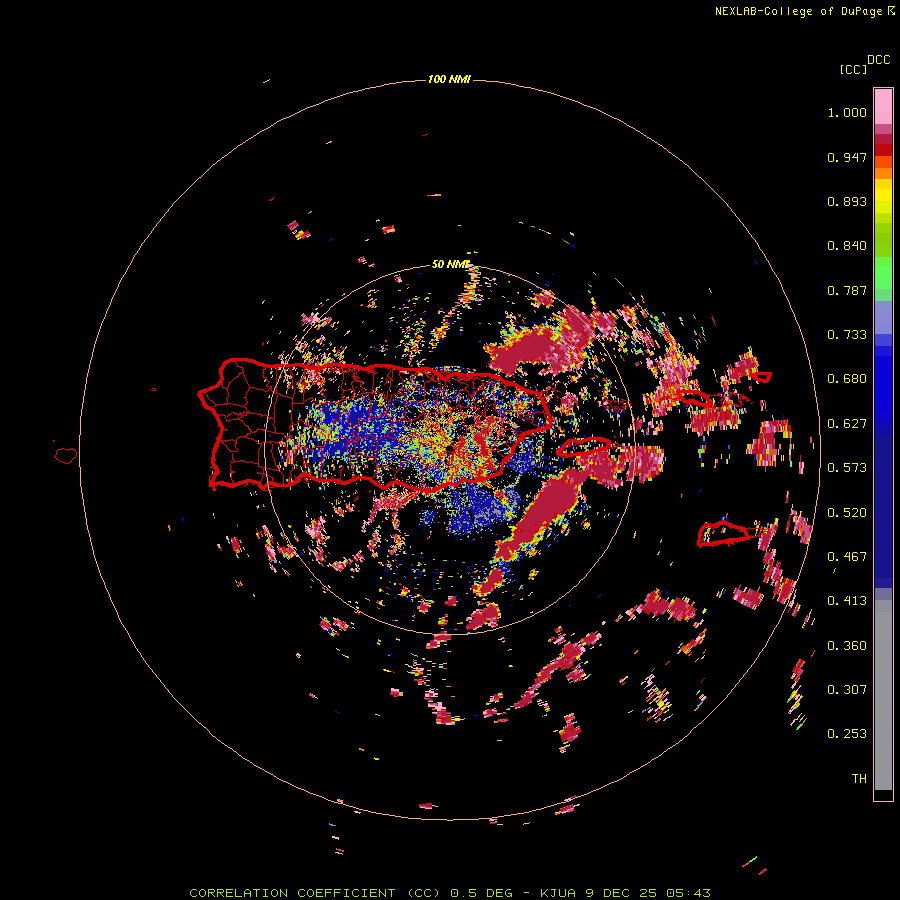Click the 50 NMI range ring label

coord(450,265)
